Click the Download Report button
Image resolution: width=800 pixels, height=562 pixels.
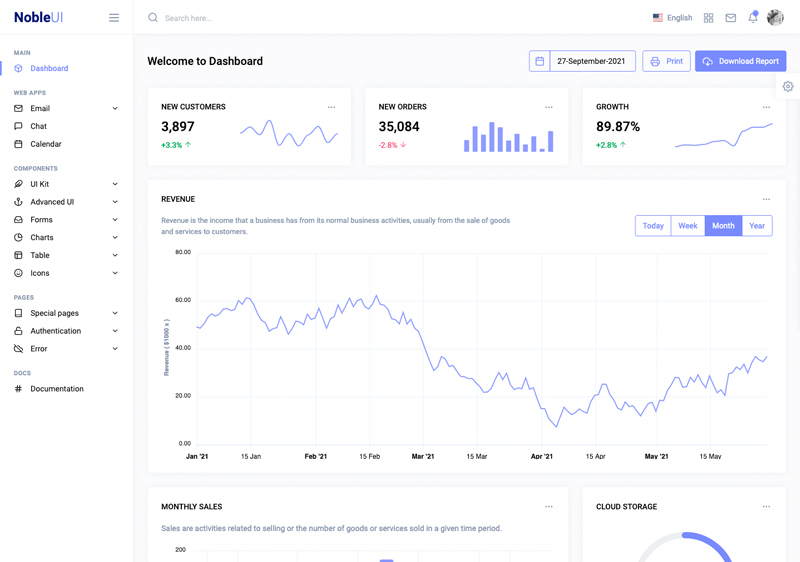[740, 61]
